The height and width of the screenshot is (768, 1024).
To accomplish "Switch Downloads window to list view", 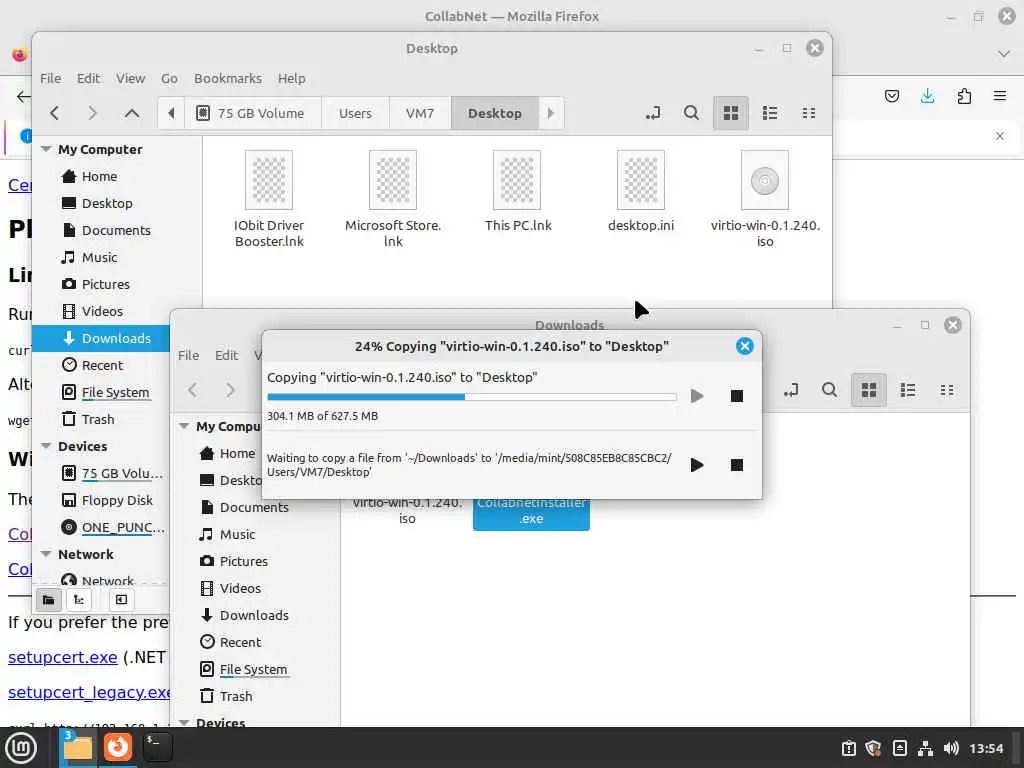I will tap(908, 390).
